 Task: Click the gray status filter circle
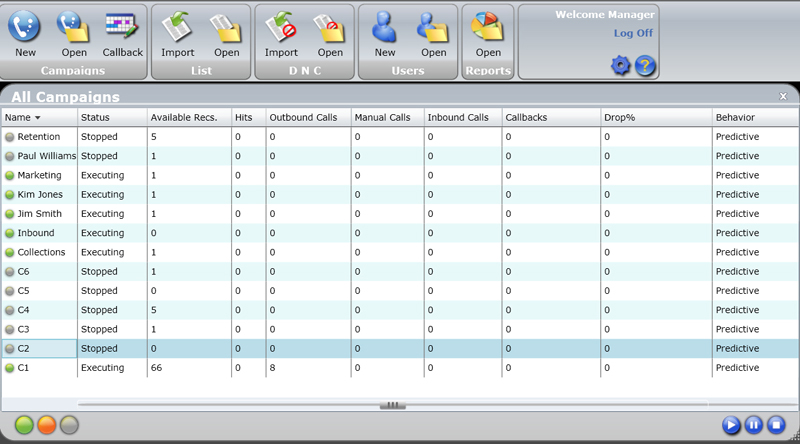(69, 425)
